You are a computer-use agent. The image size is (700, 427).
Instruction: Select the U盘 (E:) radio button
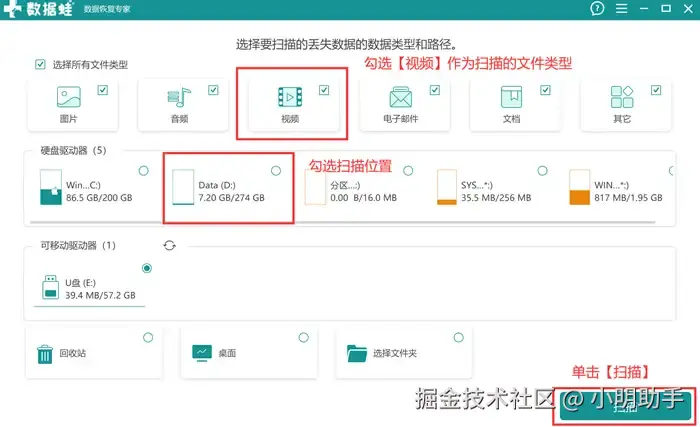(x=146, y=268)
